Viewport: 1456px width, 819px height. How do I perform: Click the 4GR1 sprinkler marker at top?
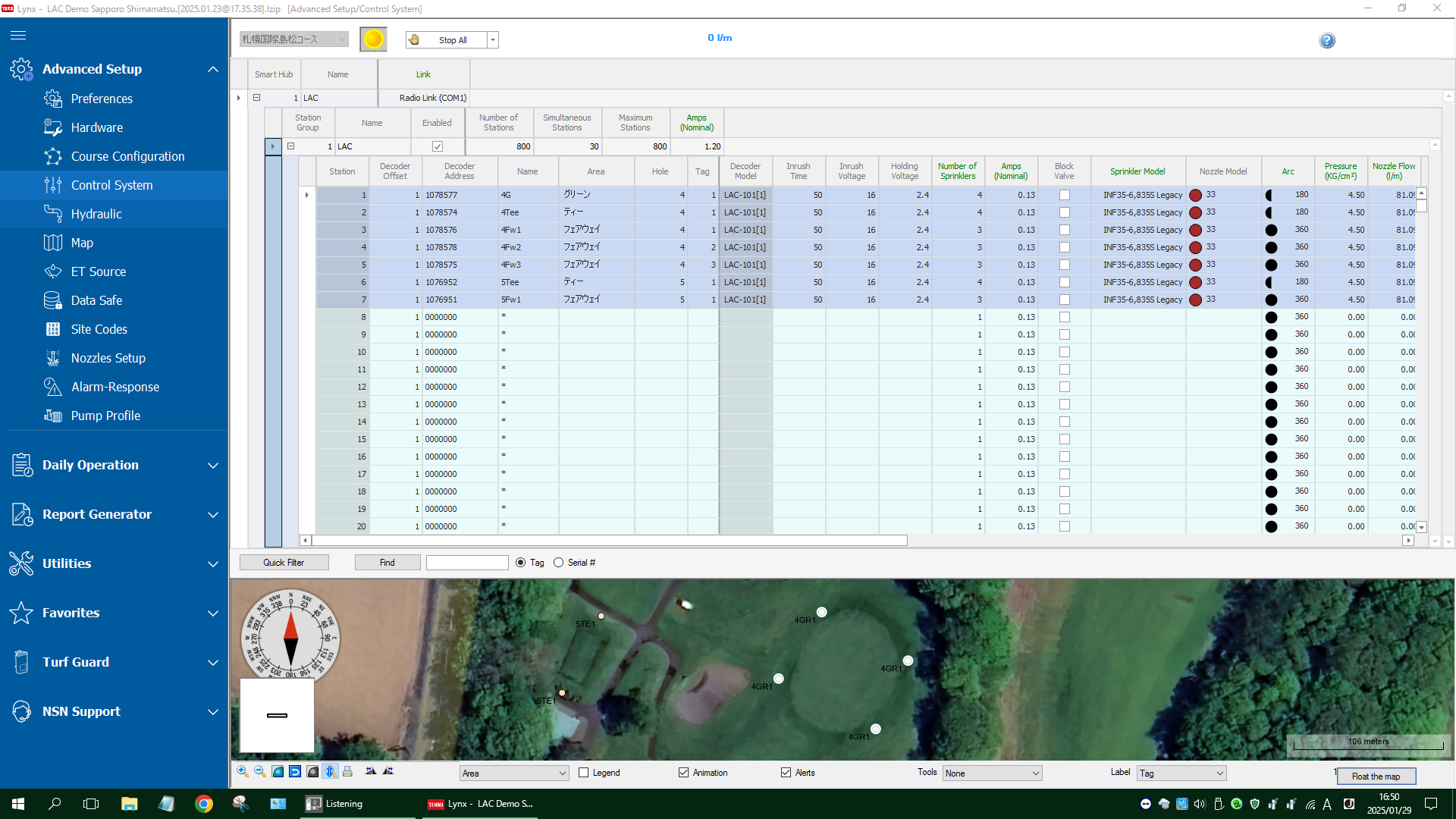pyautogui.click(x=821, y=612)
